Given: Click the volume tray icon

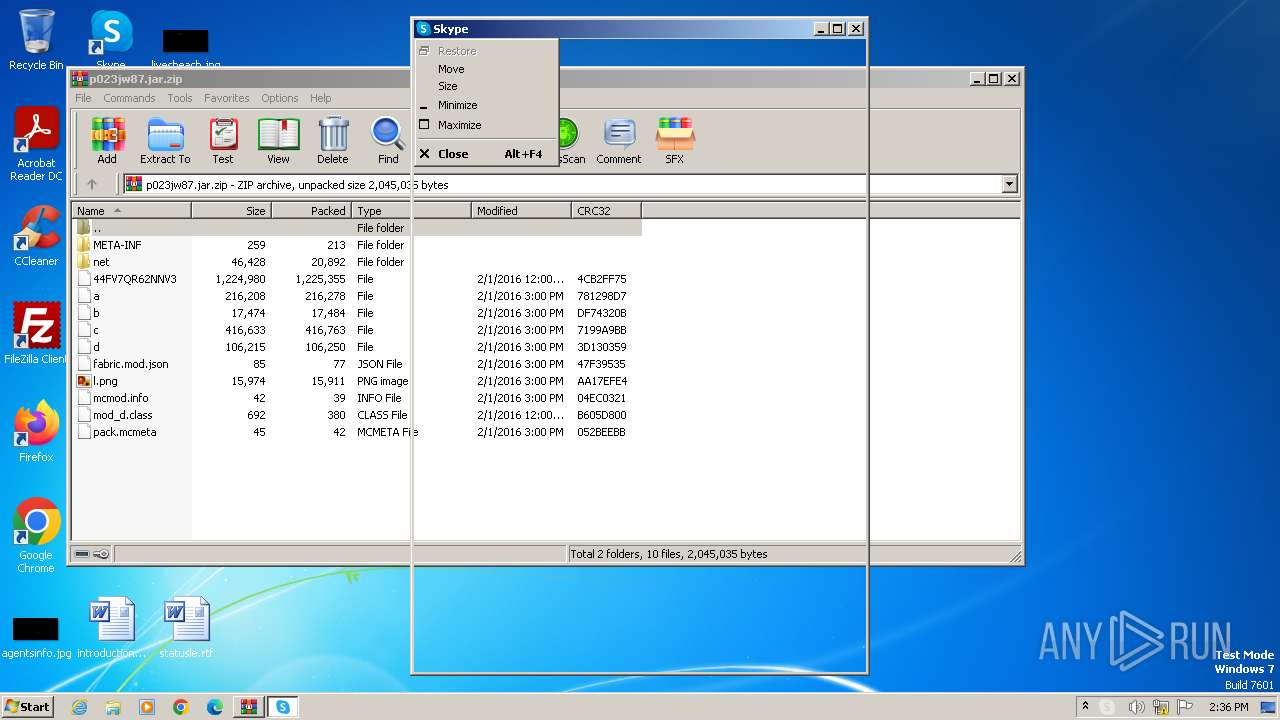Looking at the screenshot, I should coord(1137,707).
